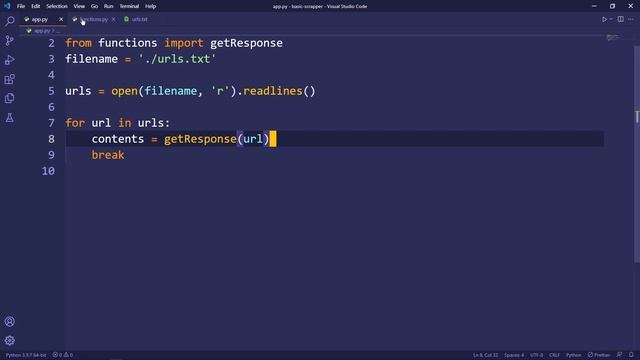640x360 pixels.
Task: Click line number 10 in the gutter
Action: click(x=48, y=171)
